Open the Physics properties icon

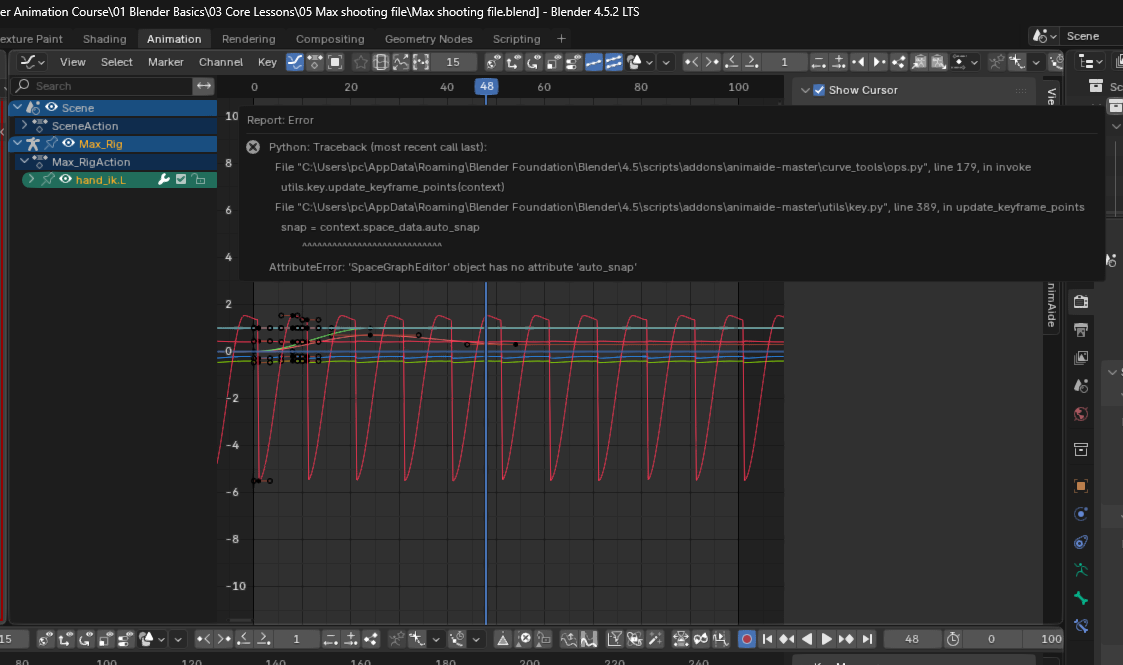(x=1081, y=514)
